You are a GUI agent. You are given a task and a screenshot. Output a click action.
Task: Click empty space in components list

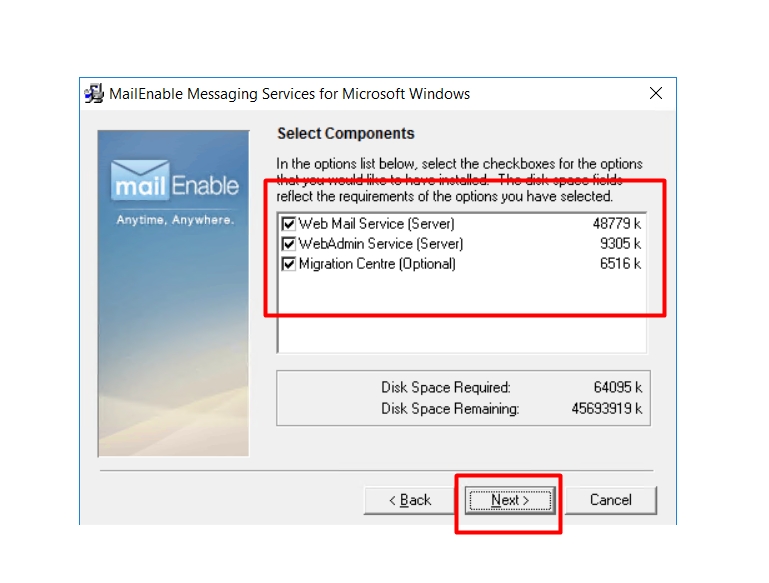460,318
